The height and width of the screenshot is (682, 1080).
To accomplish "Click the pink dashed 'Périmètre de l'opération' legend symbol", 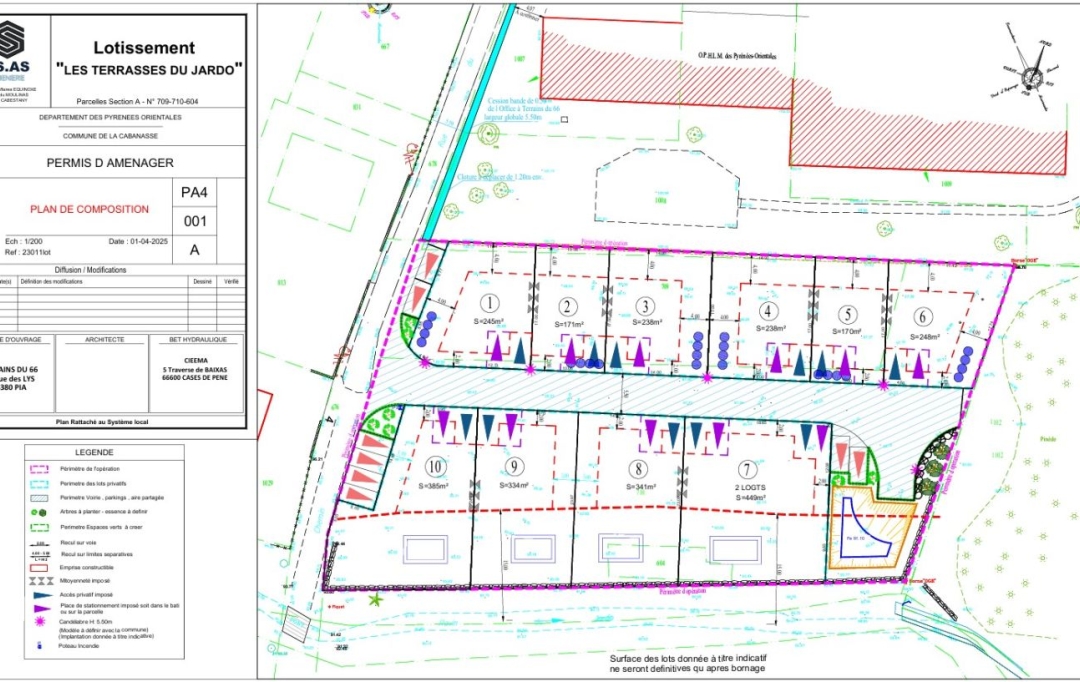I will tap(39, 469).
